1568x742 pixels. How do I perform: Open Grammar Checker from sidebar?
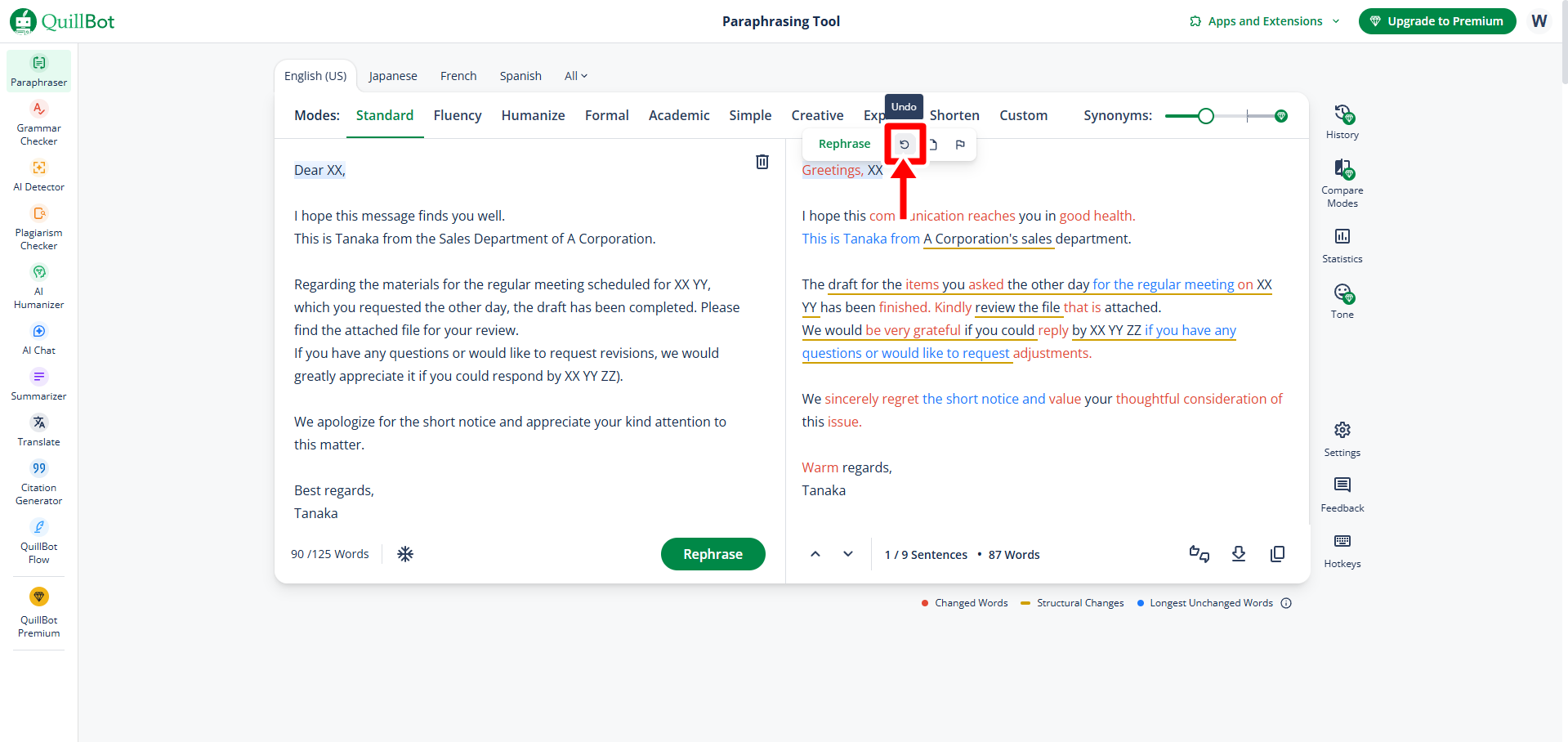(38, 123)
